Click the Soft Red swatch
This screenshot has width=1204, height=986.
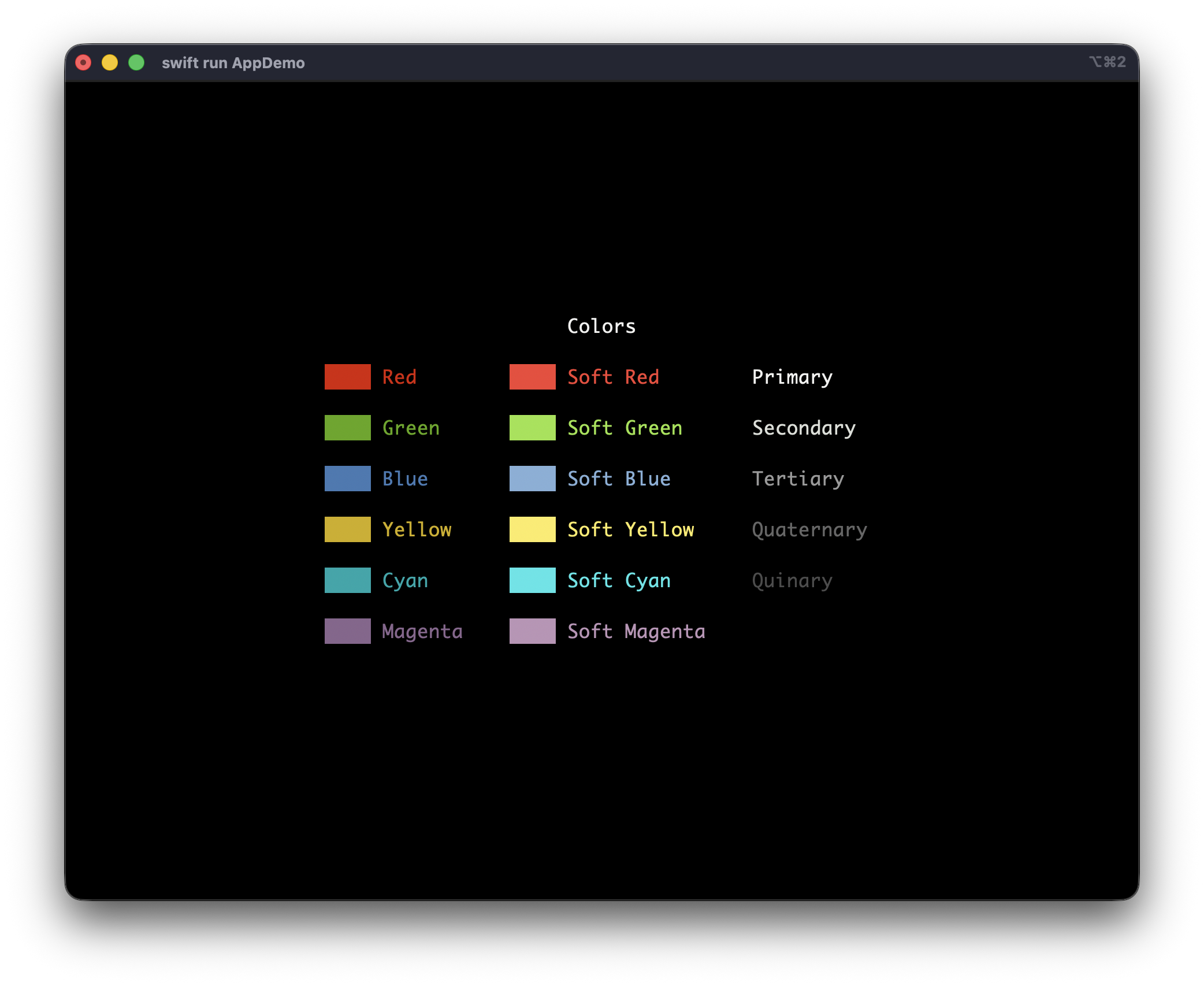[x=532, y=377]
